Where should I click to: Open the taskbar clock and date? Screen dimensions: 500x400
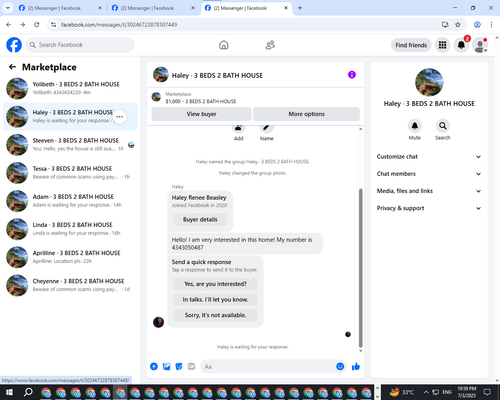[x=467, y=392]
